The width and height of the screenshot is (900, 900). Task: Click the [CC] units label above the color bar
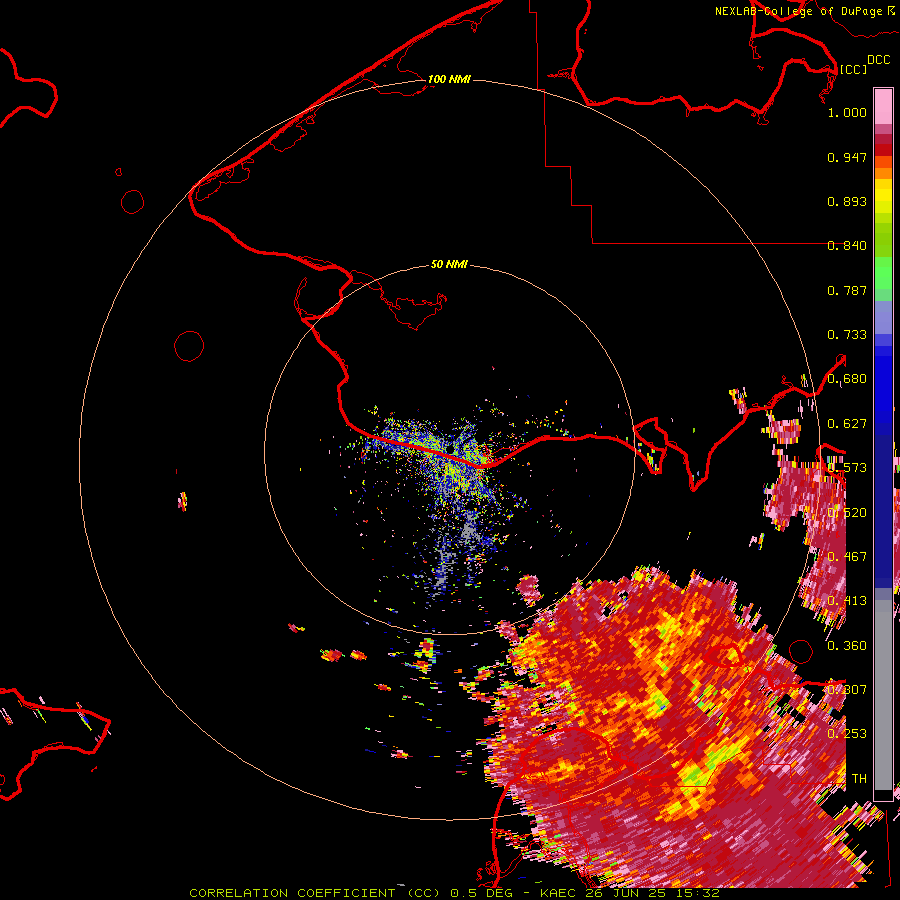(x=852, y=69)
